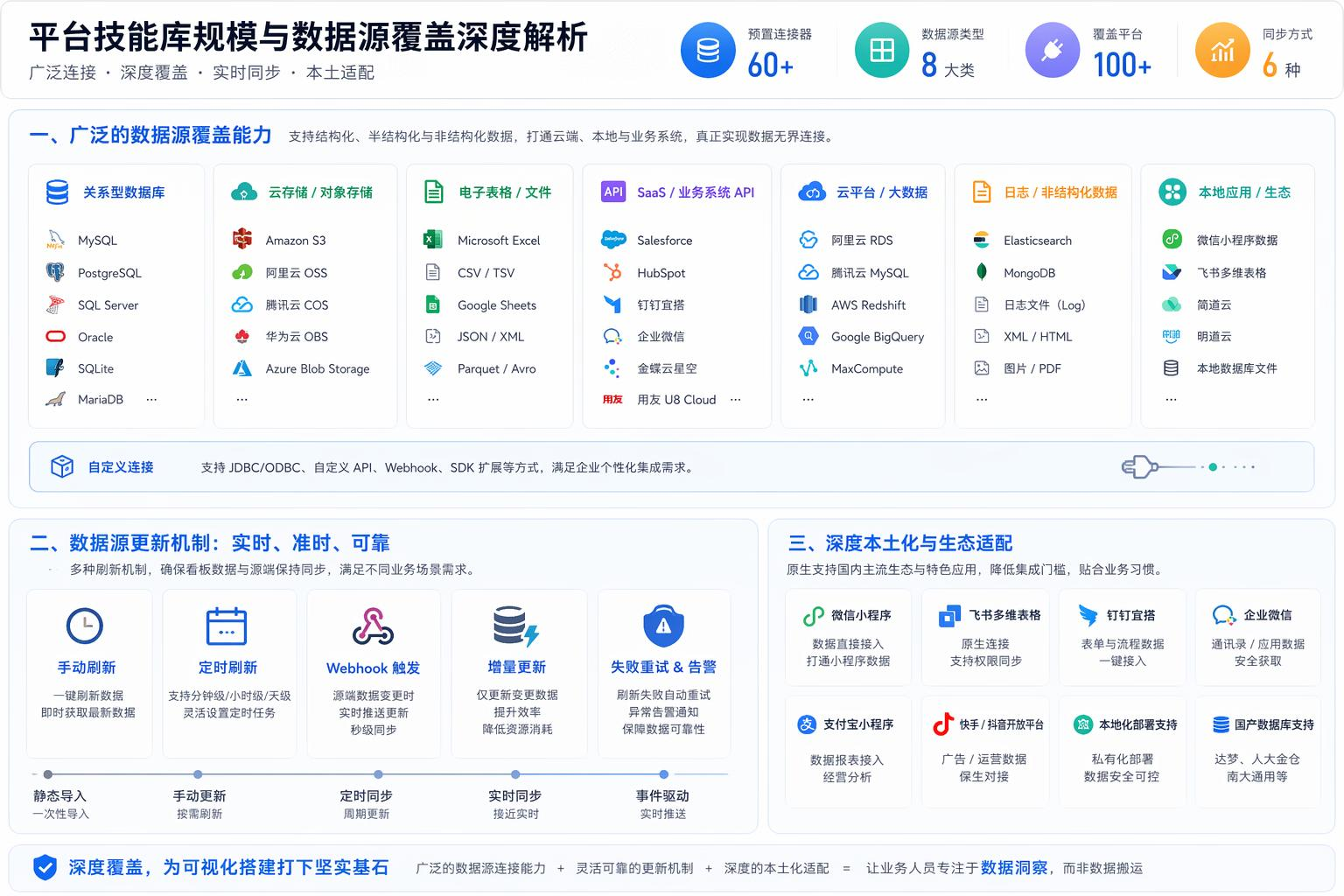This screenshot has width=1344, height=896.
Task: Click the 华为云 OBS icon
Action: click(x=242, y=336)
